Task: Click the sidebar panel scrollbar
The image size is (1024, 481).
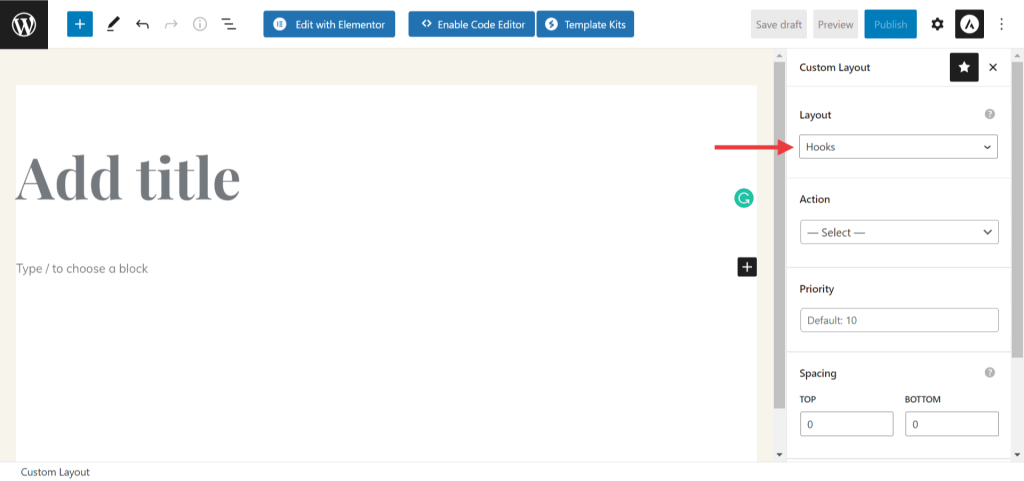Action: point(1017,209)
